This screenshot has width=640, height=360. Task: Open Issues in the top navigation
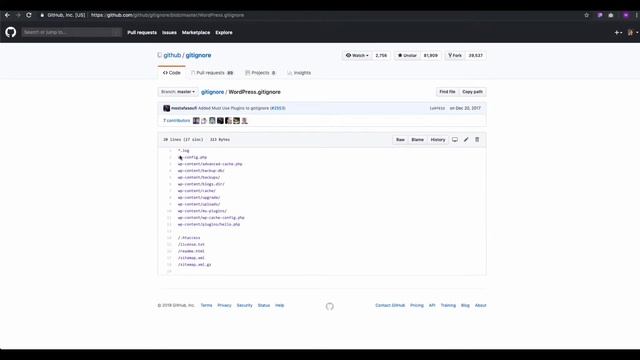pyautogui.click(x=169, y=33)
